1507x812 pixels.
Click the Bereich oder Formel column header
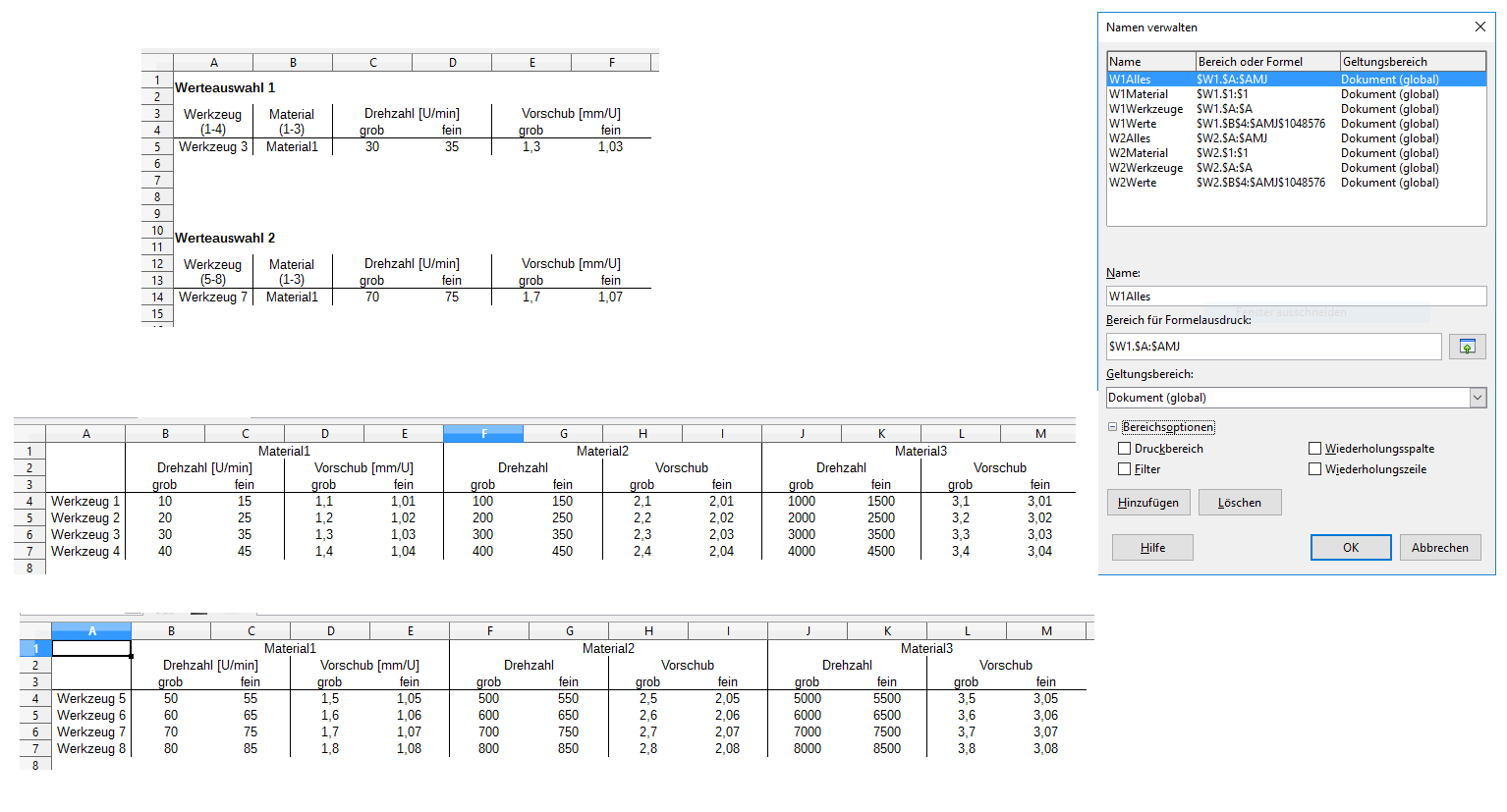1267,61
